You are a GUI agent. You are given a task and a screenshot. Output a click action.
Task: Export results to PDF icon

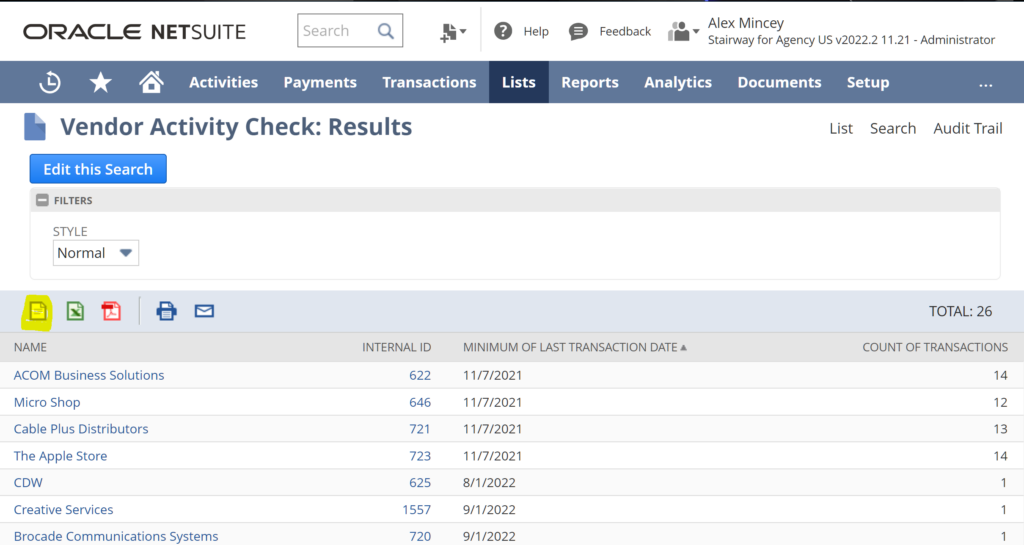tap(112, 311)
